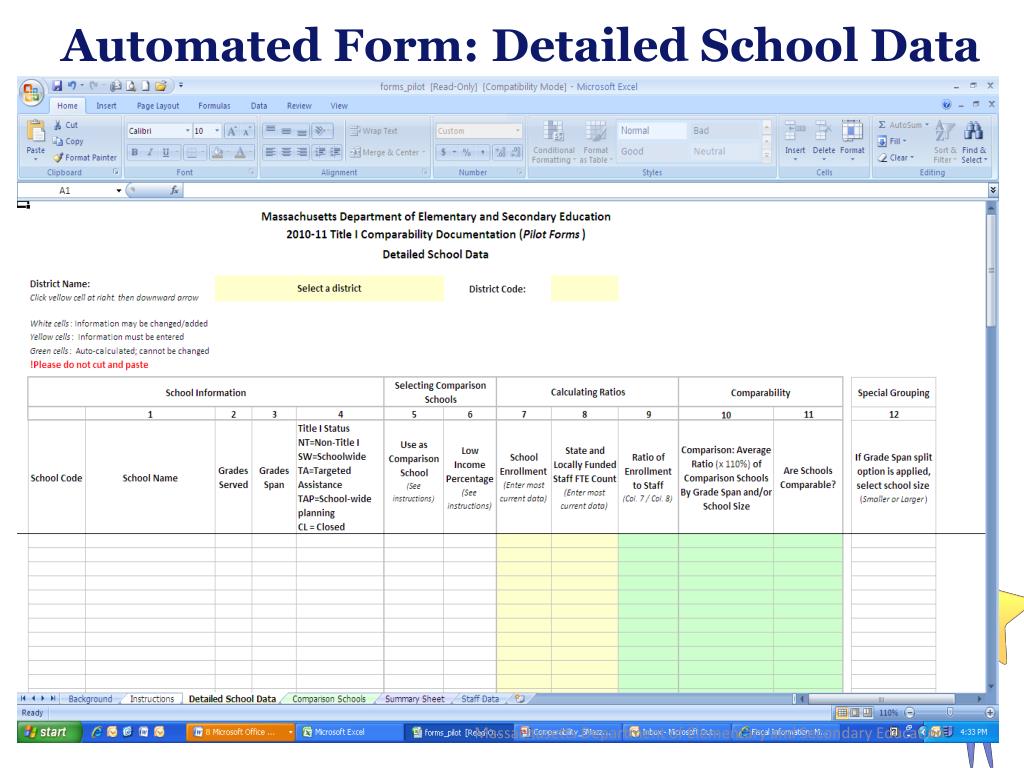The width and height of the screenshot is (1024, 768).
Task: Click the formula bar input
Action: pos(585,190)
